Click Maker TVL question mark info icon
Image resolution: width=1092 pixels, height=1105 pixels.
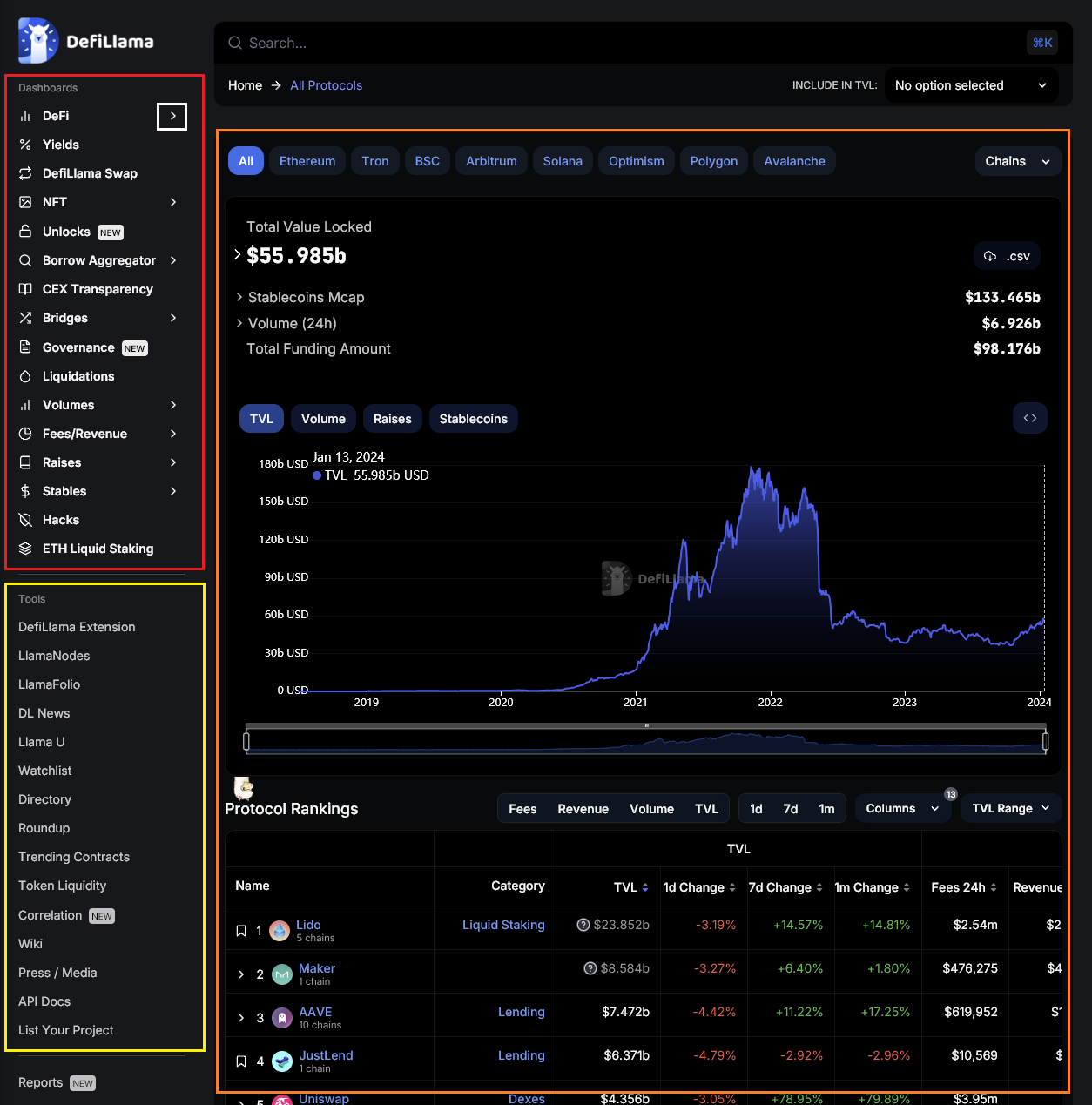tap(590, 968)
